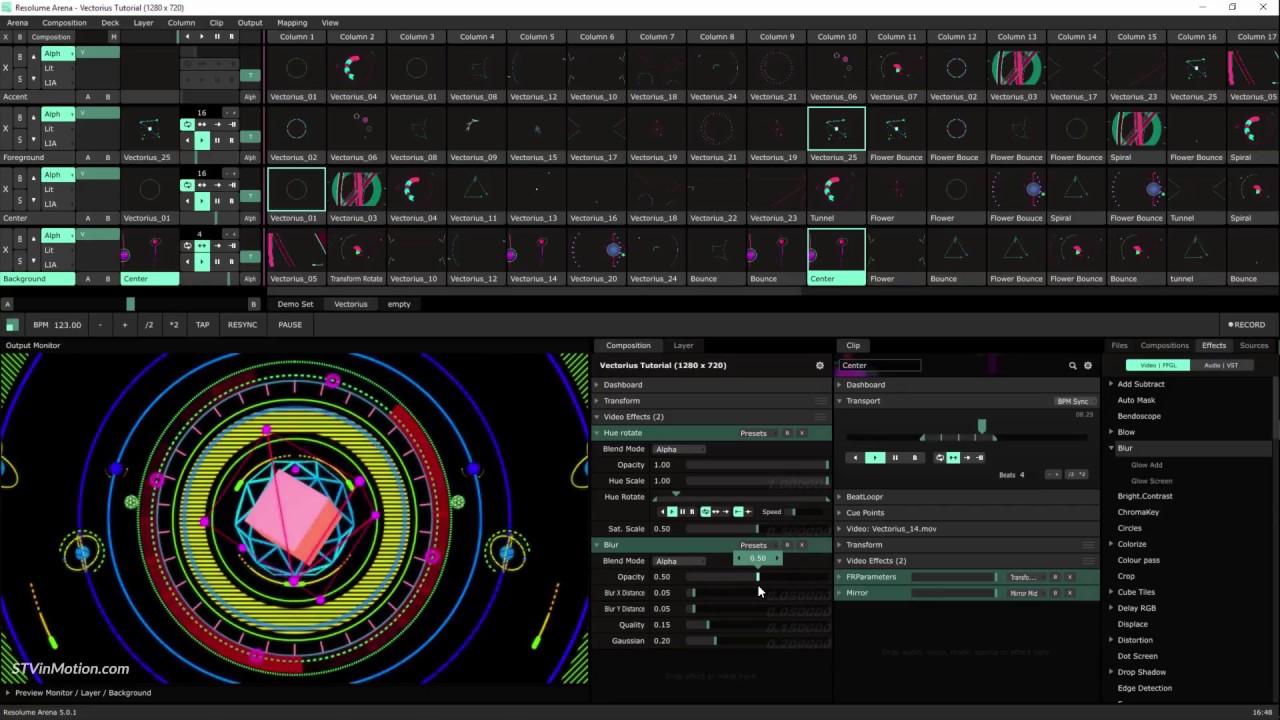Select the Edge Detection effect
This screenshot has height=720, width=1280.
(x=1144, y=688)
